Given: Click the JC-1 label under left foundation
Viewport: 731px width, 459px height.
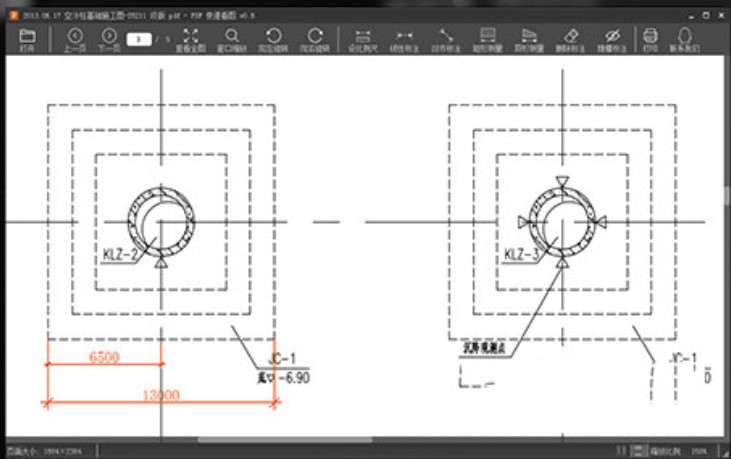Looking at the screenshot, I should [x=283, y=358].
